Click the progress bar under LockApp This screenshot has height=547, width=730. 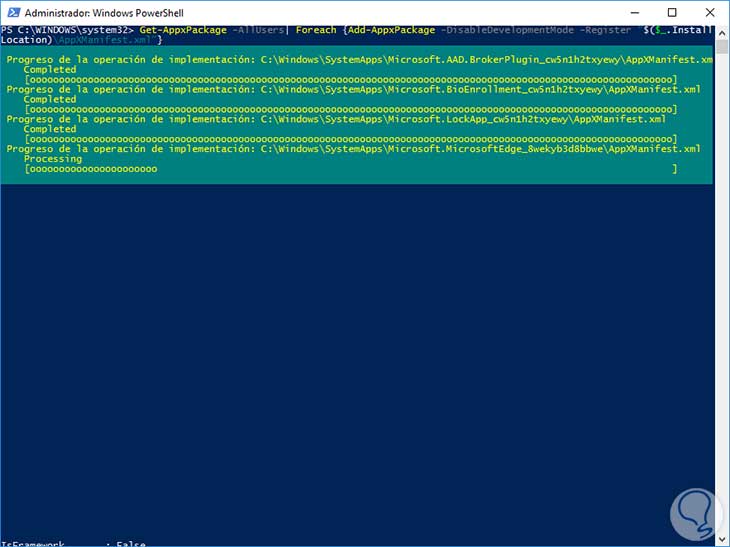(351, 139)
